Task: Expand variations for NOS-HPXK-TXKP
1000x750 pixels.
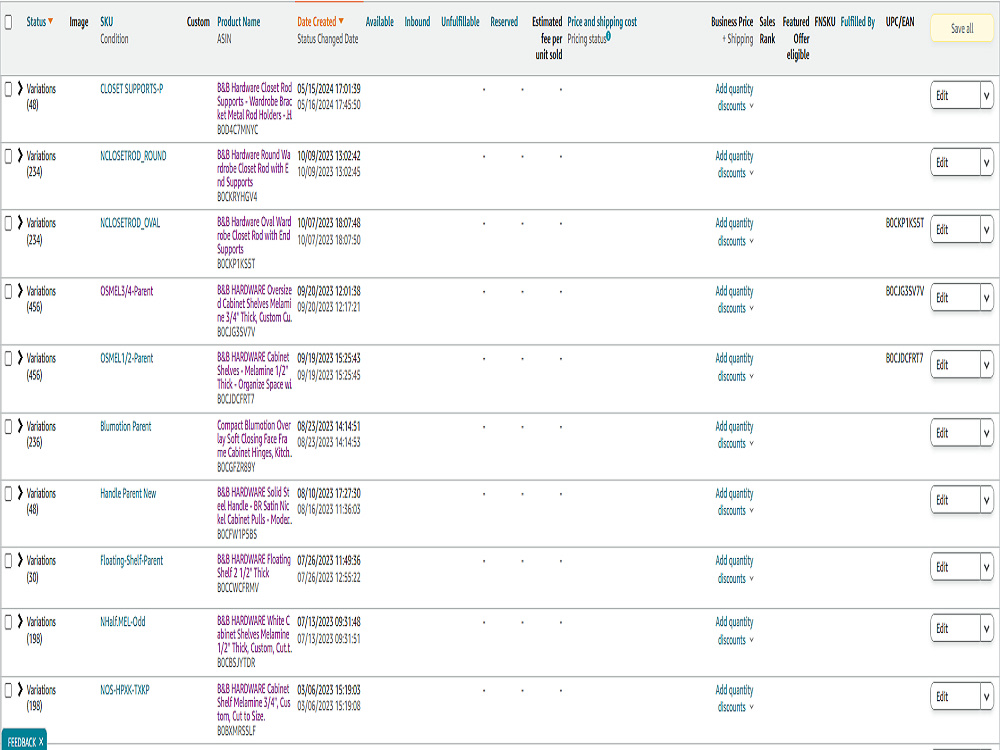Action: pos(20,689)
